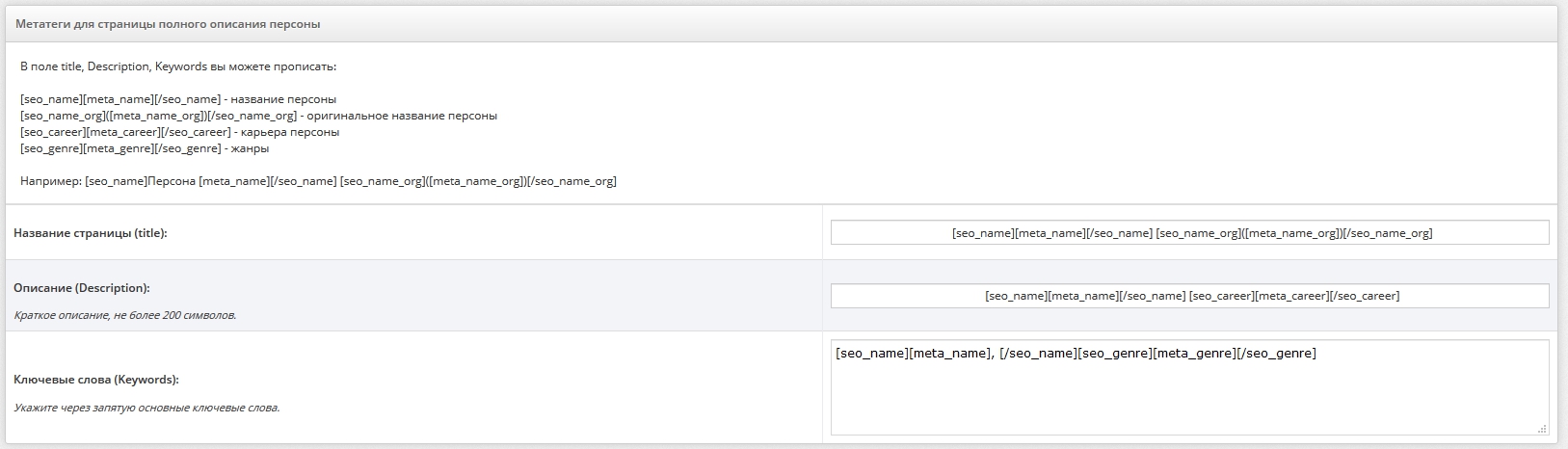Click the 'карьера персоны' tag description line
Viewport: 1568px width, 449px height.
tap(179, 132)
